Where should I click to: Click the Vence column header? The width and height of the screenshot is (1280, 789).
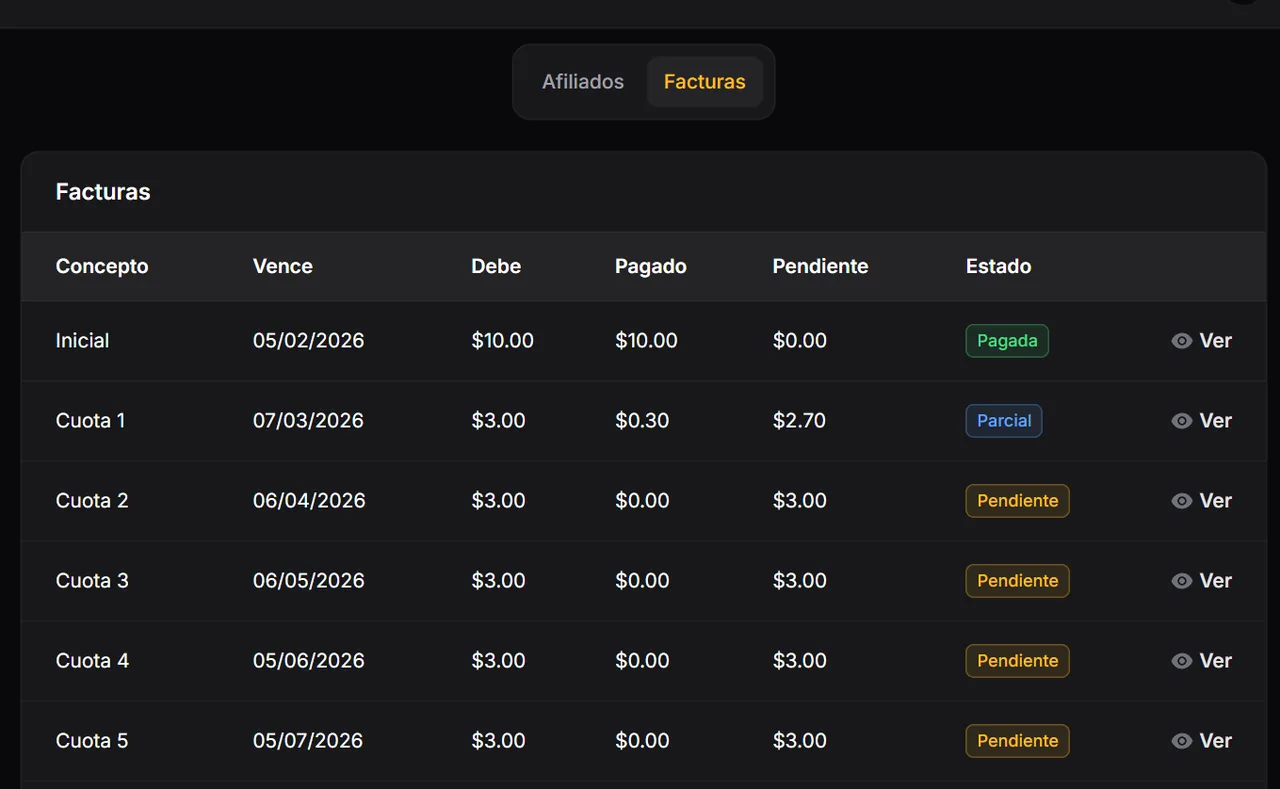283,266
